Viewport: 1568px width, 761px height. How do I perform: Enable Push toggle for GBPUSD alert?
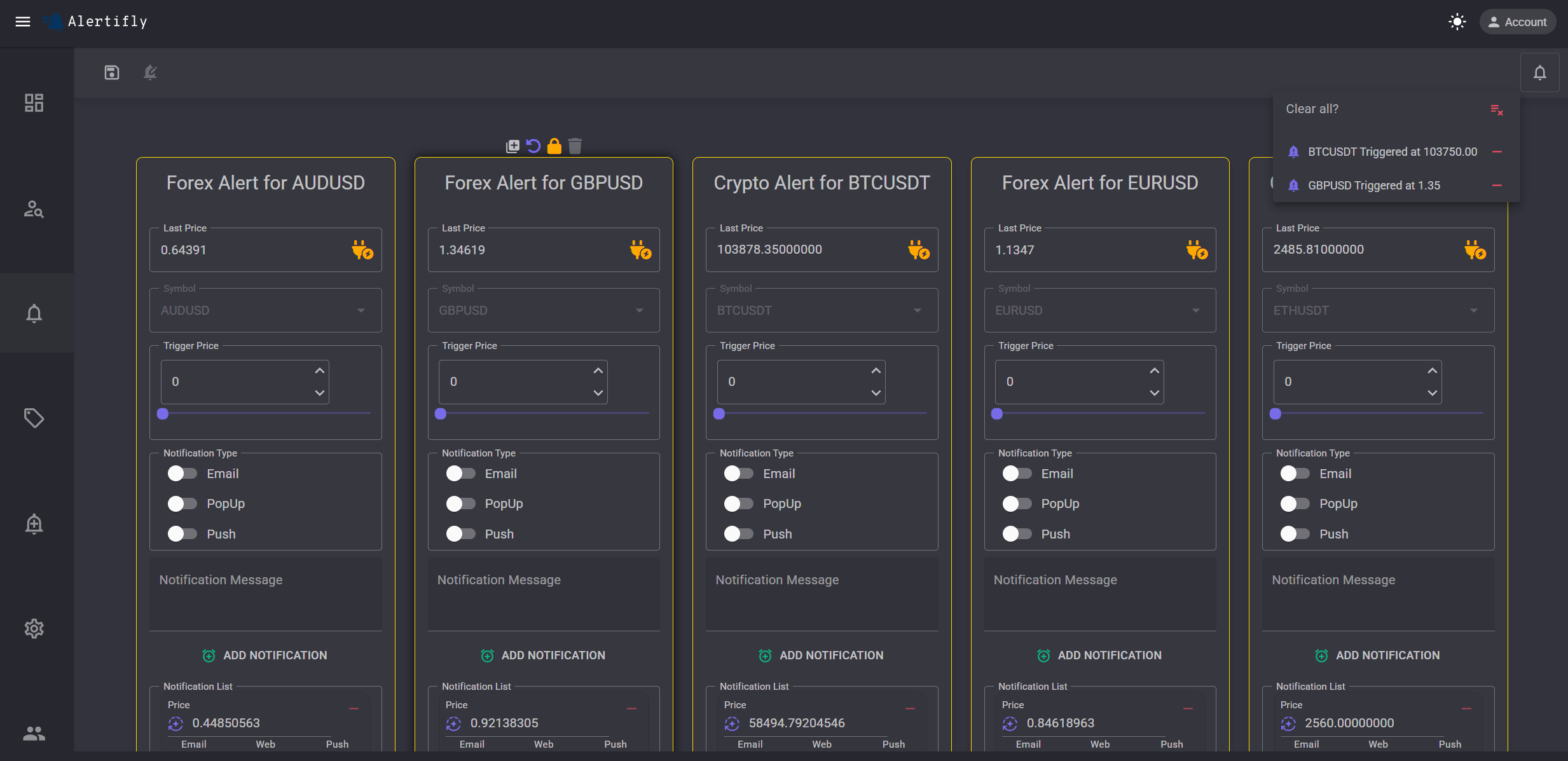click(460, 533)
